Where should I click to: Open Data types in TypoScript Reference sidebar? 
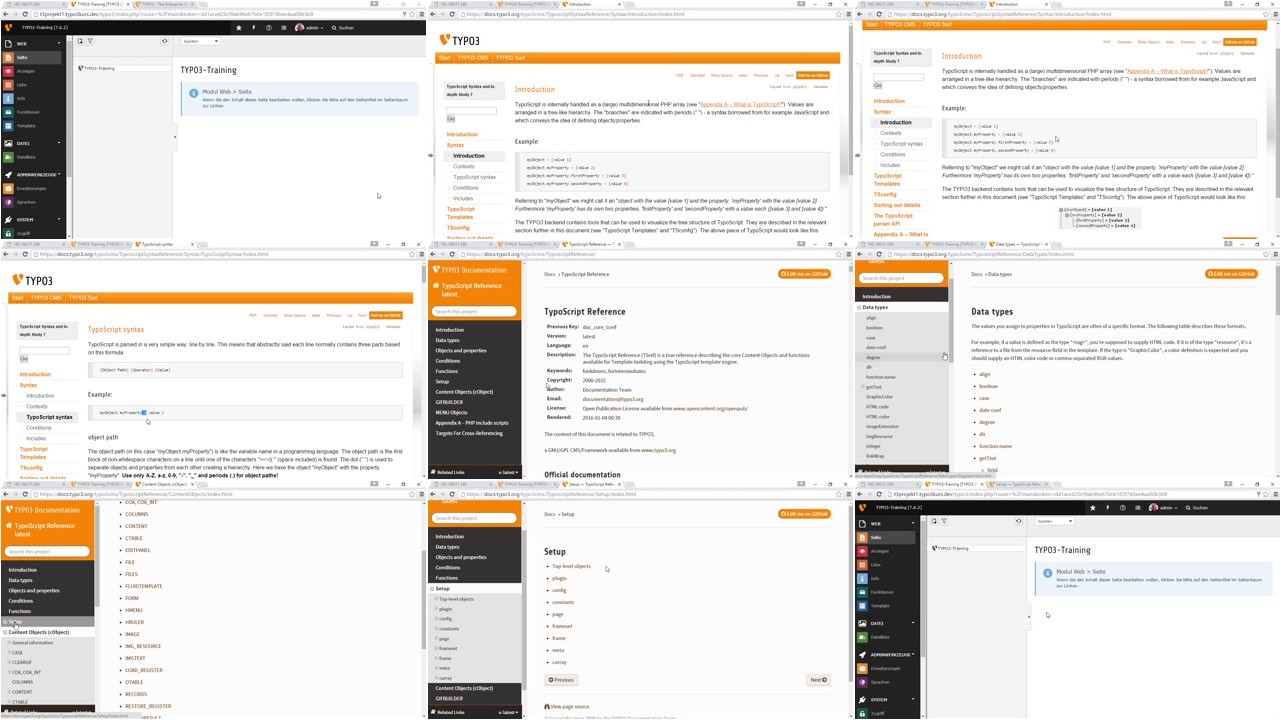coord(447,340)
